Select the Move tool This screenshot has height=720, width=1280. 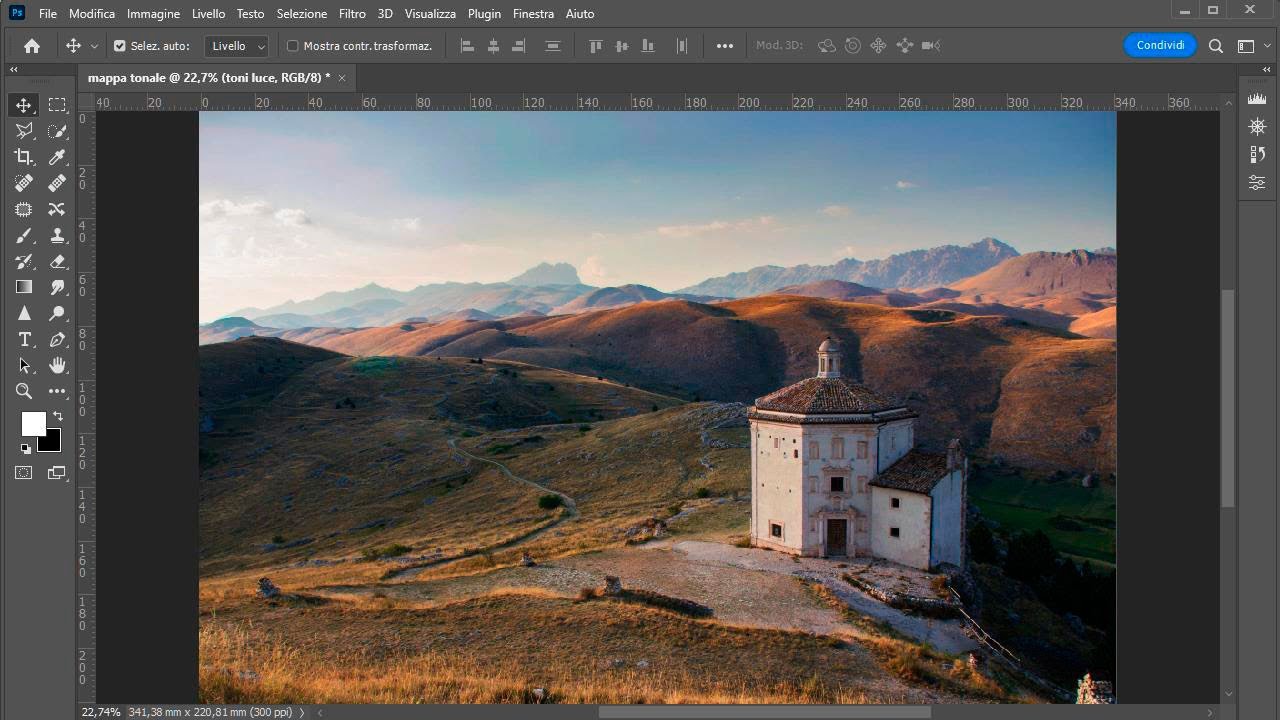[24, 105]
